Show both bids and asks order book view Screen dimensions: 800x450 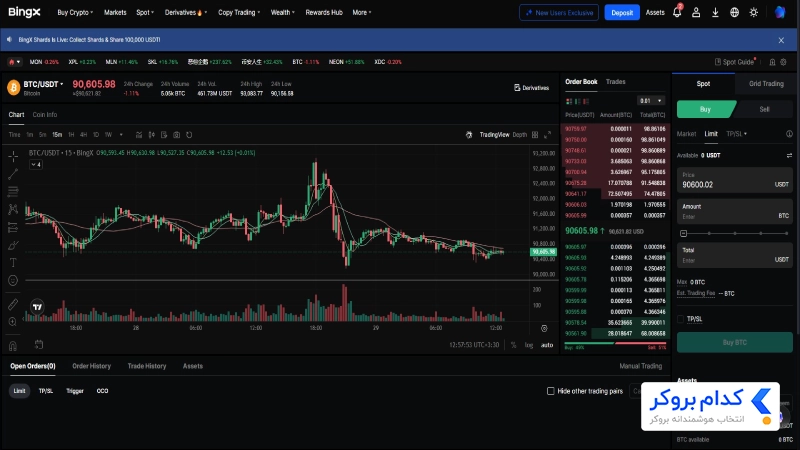tap(569, 101)
